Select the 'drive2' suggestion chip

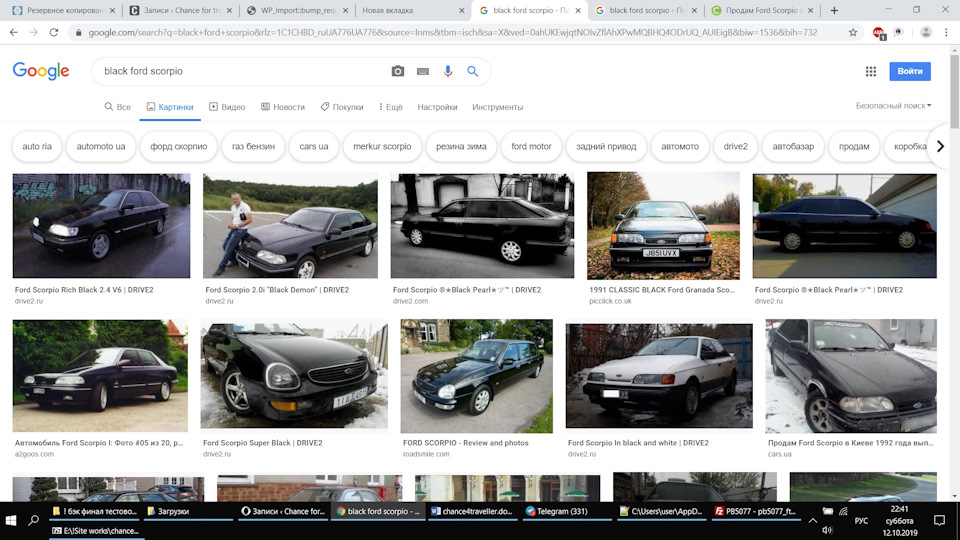click(735, 146)
